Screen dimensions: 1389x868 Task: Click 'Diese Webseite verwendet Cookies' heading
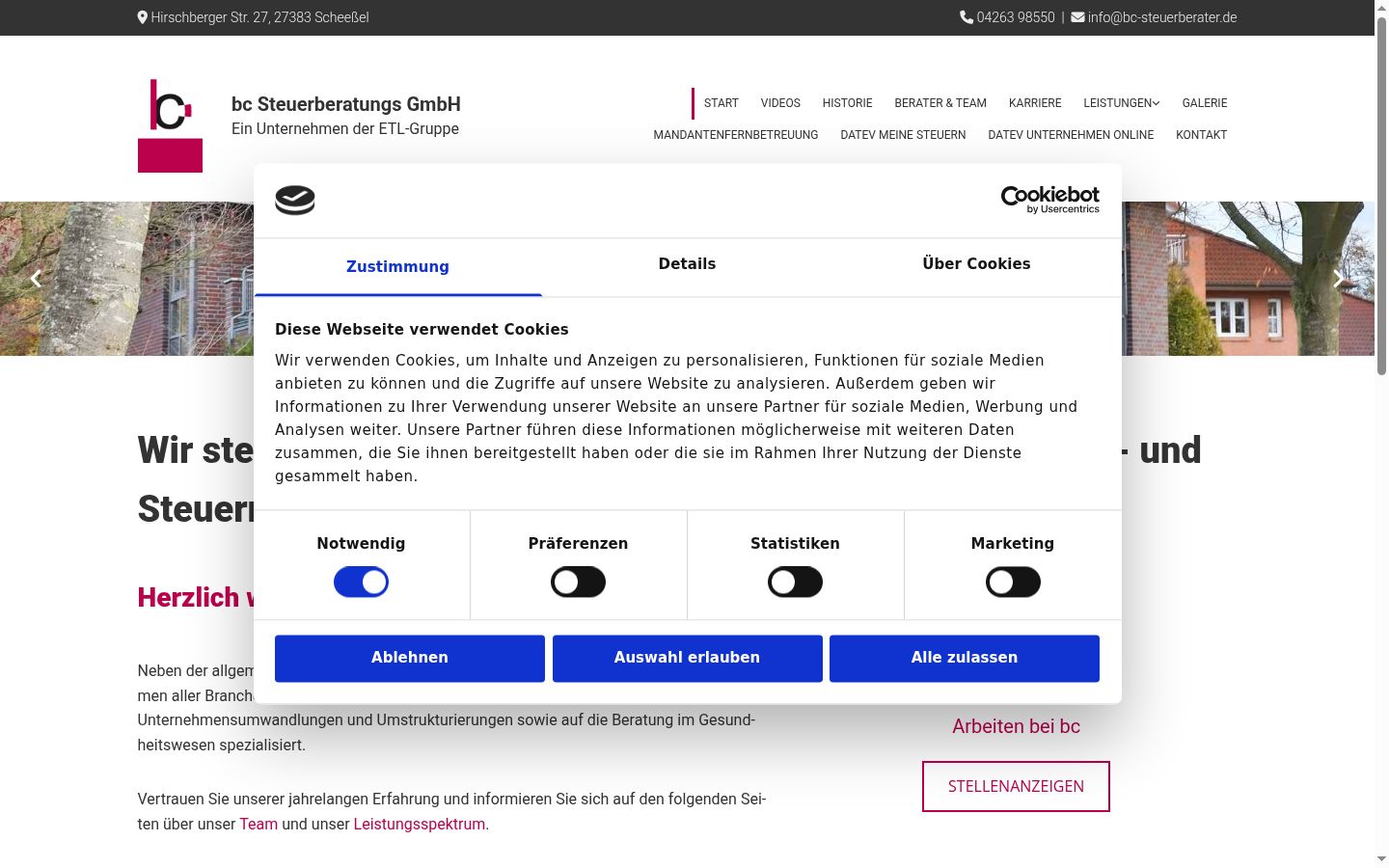pyautogui.click(x=422, y=329)
